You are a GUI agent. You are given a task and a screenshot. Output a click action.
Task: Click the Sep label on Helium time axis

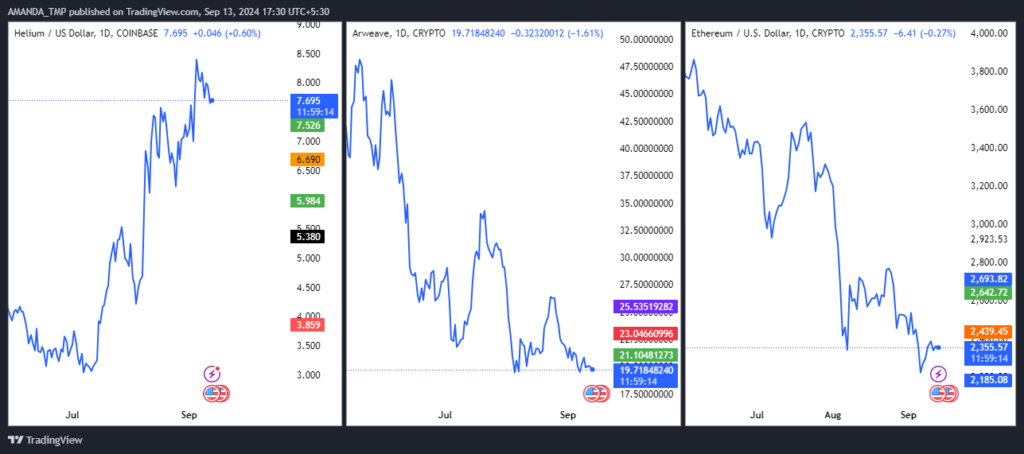coord(189,415)
